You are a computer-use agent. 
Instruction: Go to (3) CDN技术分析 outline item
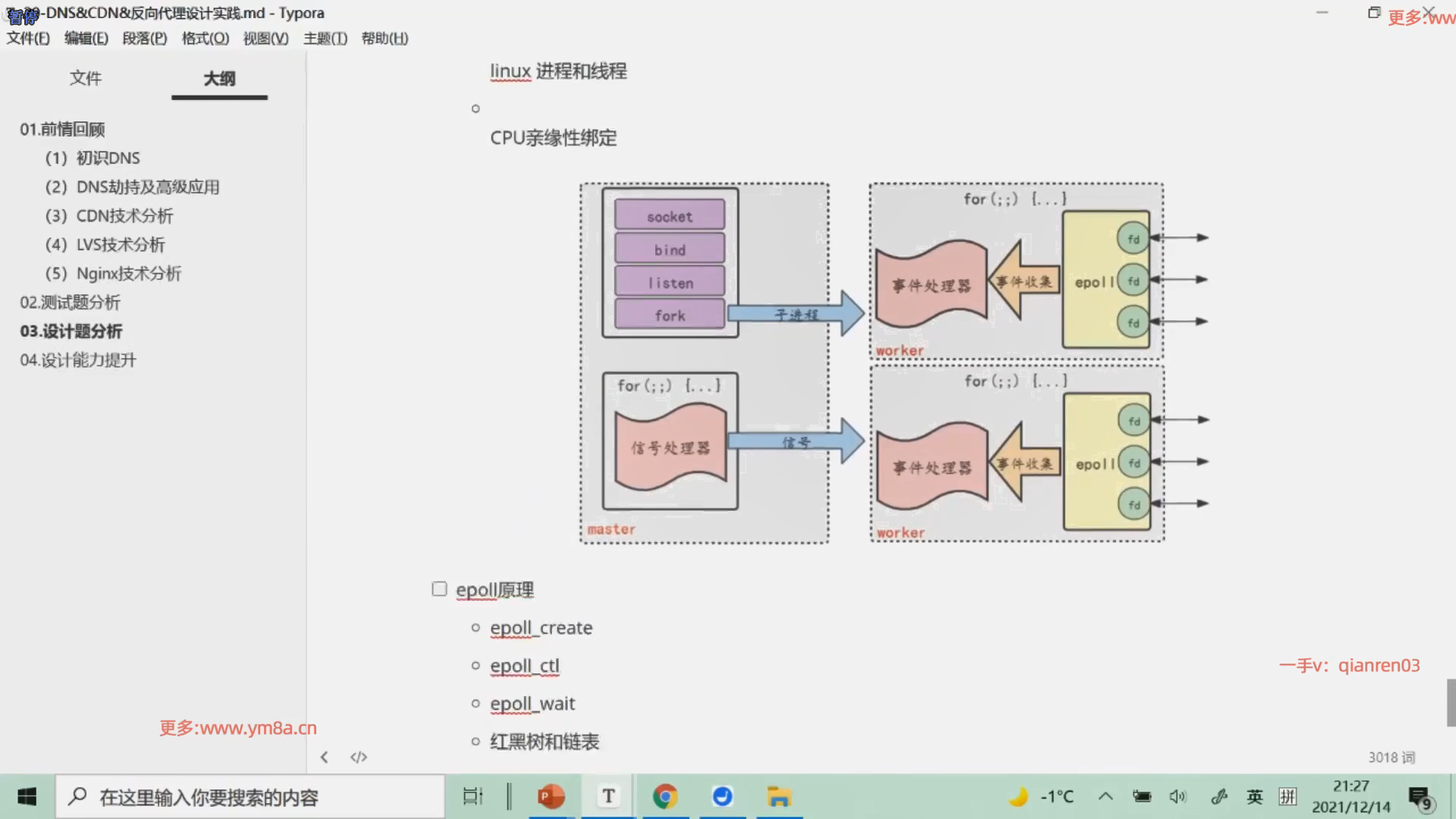(x=109, y=216)
